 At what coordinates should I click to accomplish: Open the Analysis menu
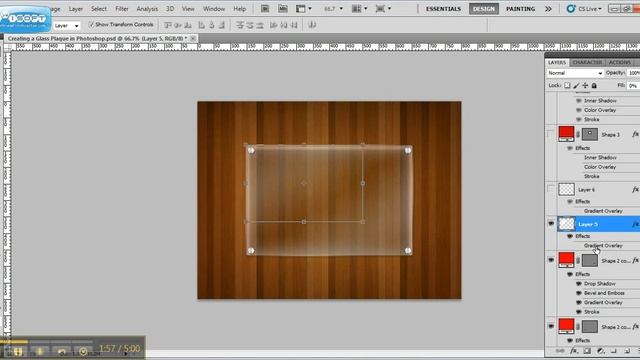tap(147, 9)
